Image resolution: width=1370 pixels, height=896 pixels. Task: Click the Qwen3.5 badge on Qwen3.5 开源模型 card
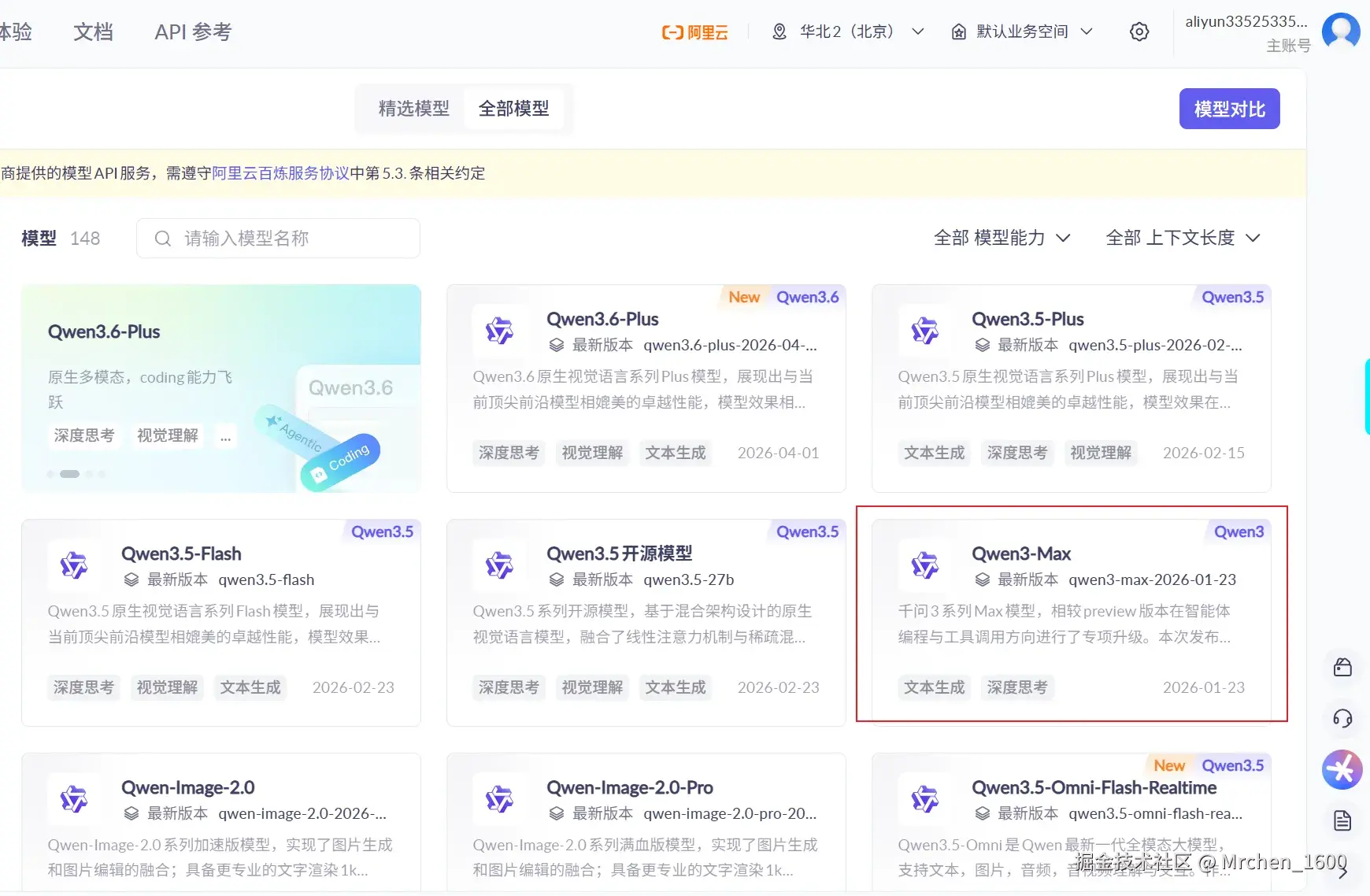tap(807, 531)
